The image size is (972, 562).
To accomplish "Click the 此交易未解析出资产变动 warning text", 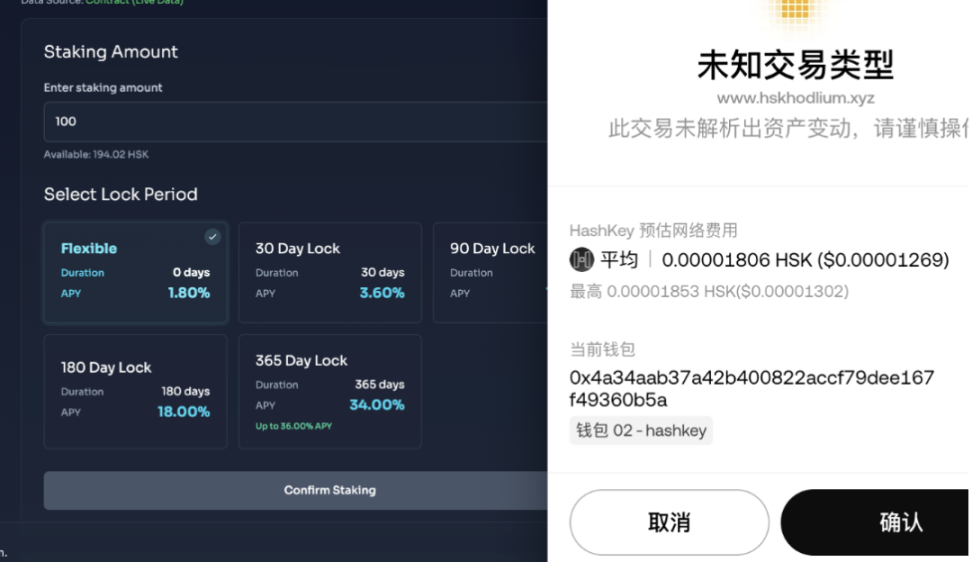I will (788, 129).
